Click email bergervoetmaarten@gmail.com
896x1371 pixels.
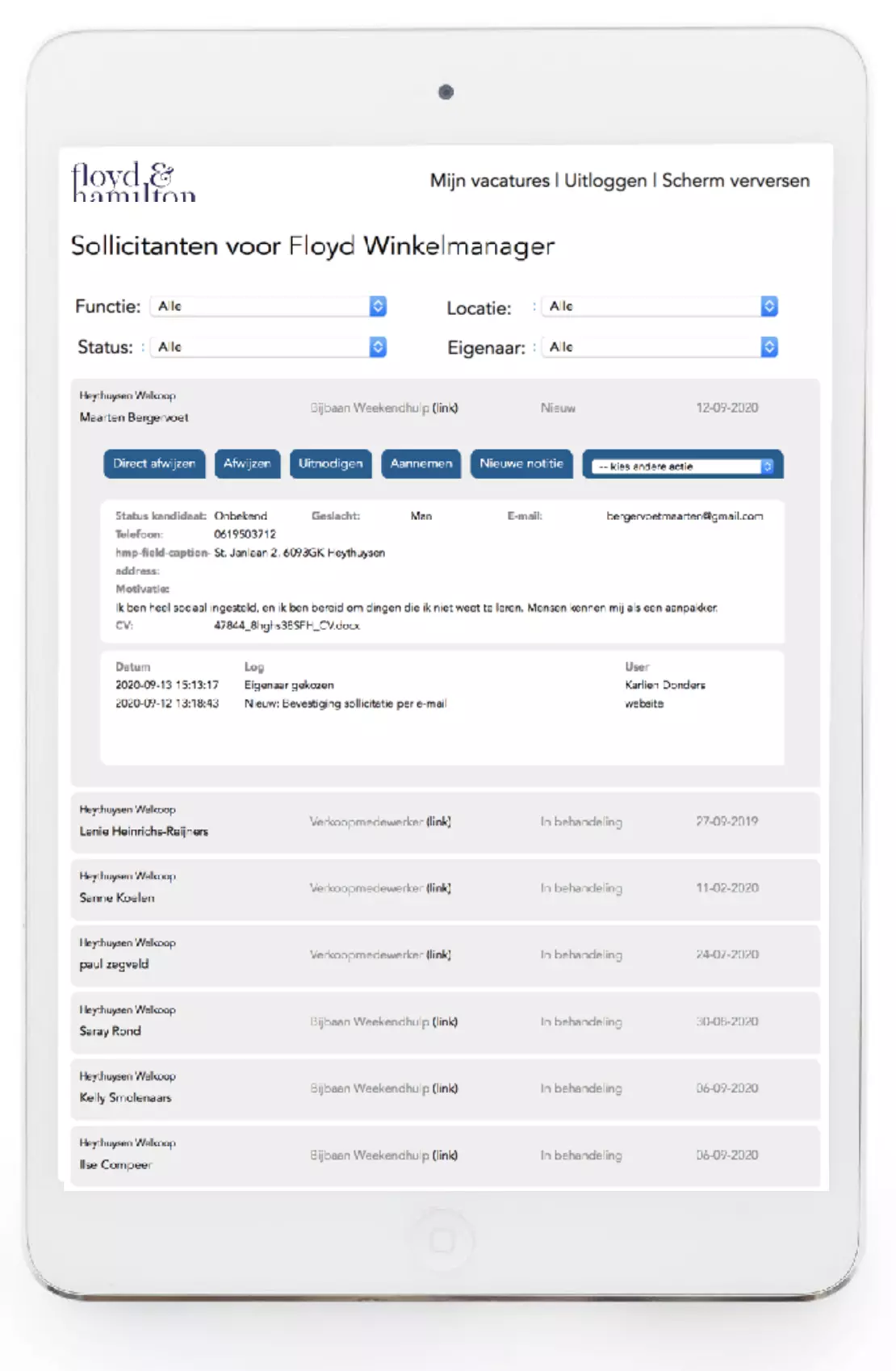coord(685,516)
